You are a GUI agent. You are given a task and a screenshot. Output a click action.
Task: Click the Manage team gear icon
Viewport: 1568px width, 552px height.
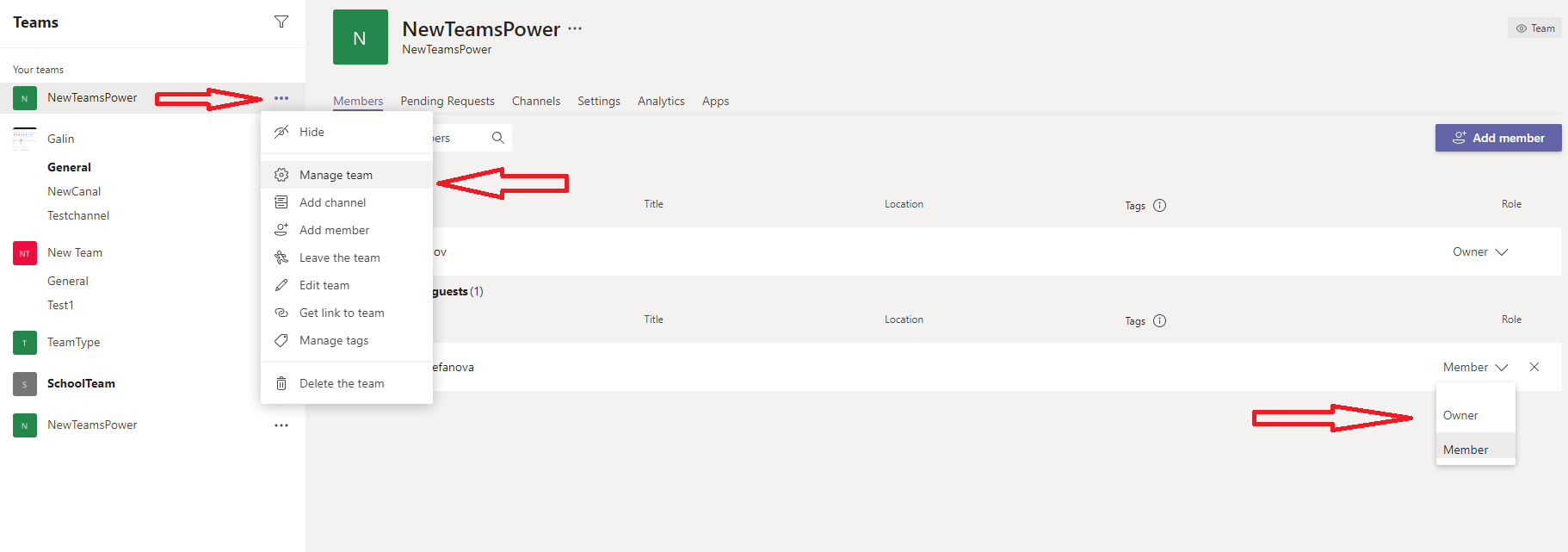281,175
